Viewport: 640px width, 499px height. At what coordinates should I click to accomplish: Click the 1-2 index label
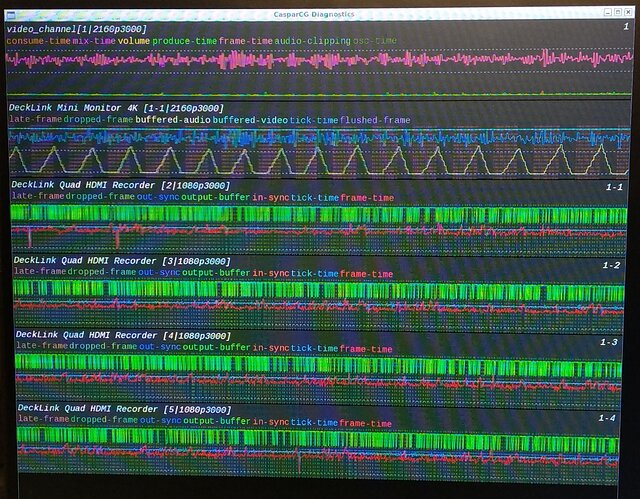611,265
